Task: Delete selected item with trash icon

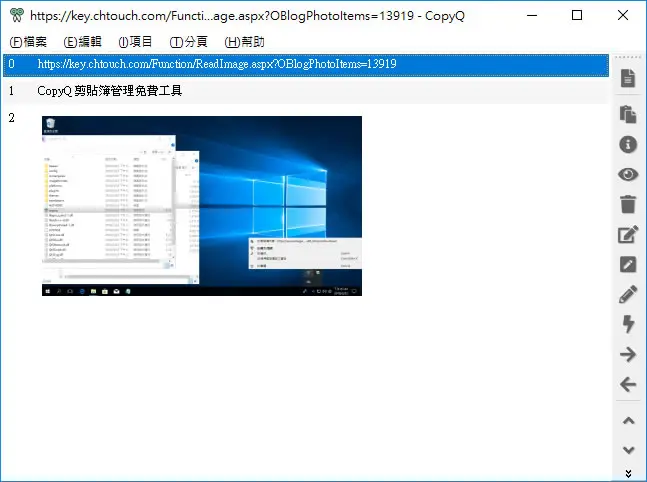Action: tap(628, 204)
